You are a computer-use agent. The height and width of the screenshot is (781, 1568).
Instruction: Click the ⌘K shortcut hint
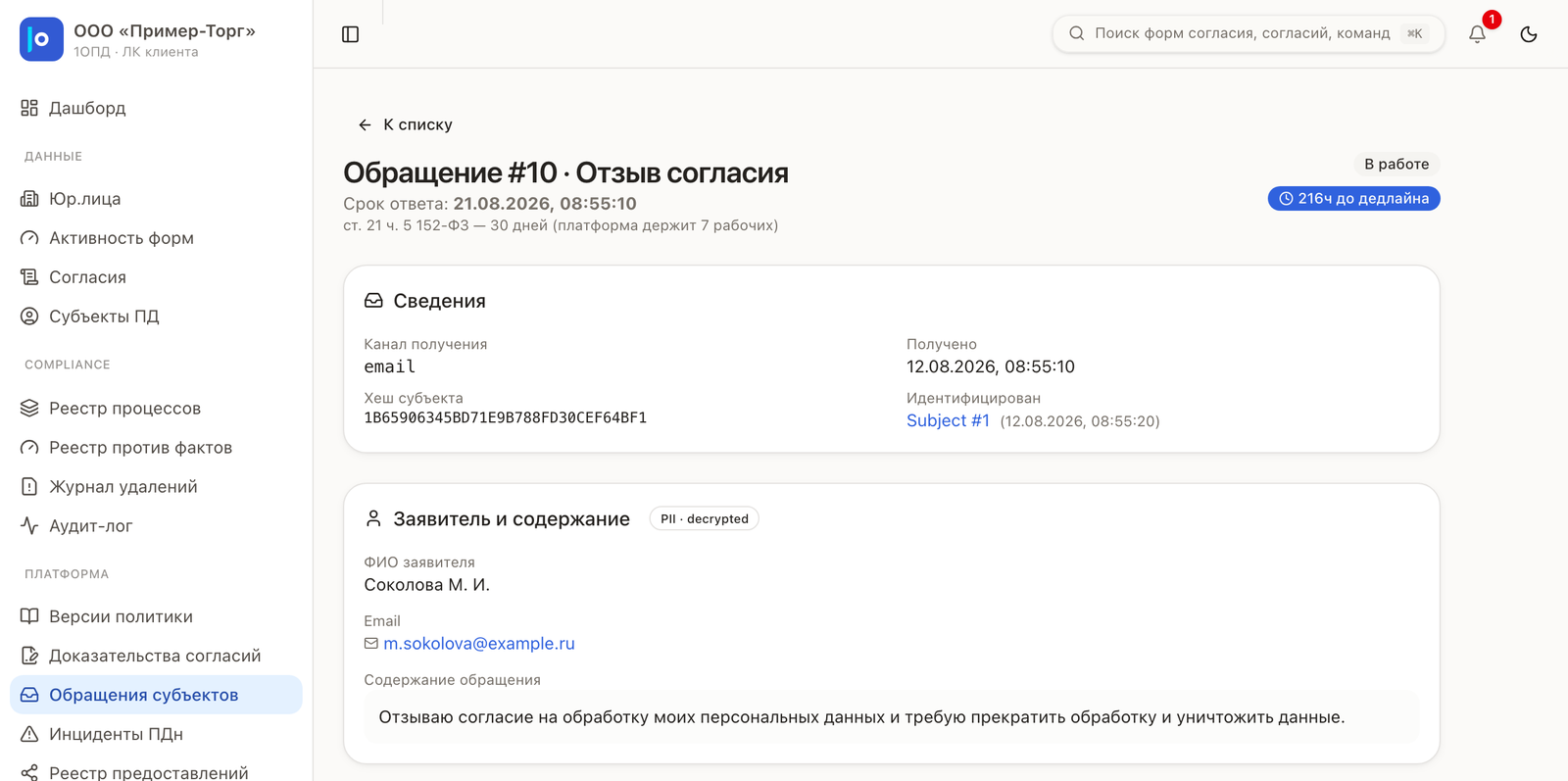pos(1414,33)
